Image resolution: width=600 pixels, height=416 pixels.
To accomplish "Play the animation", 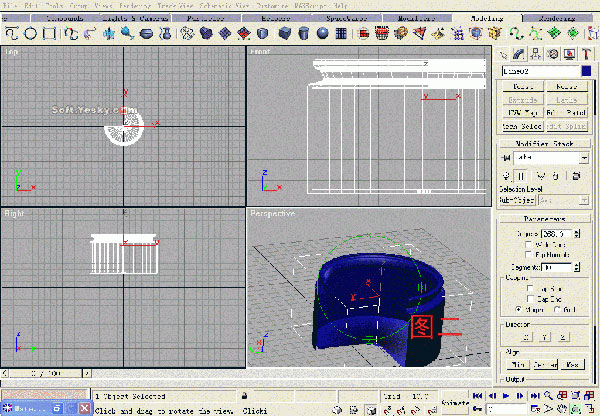I will point(506,395).
